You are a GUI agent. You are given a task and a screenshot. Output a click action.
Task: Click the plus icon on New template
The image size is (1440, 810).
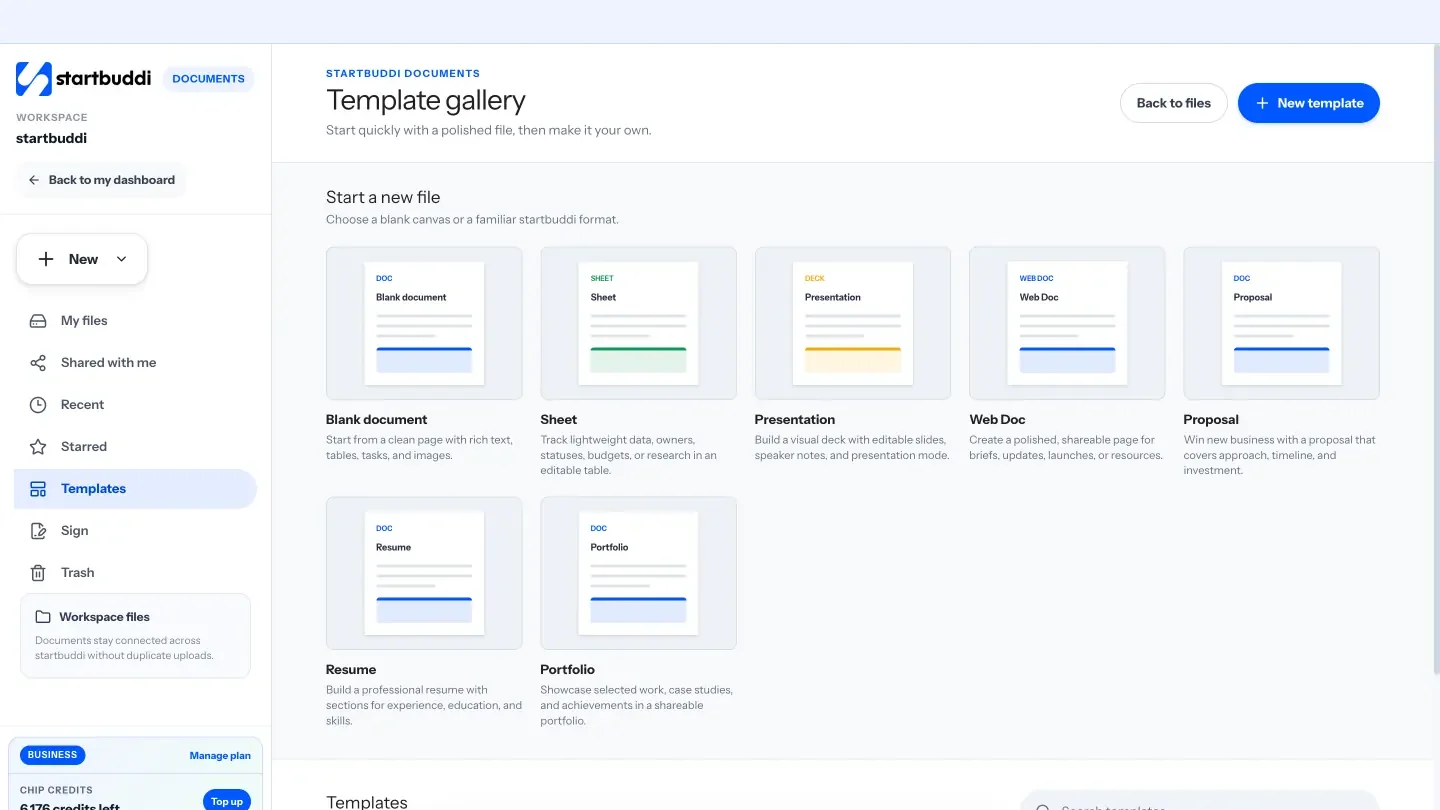[1263, 103]
